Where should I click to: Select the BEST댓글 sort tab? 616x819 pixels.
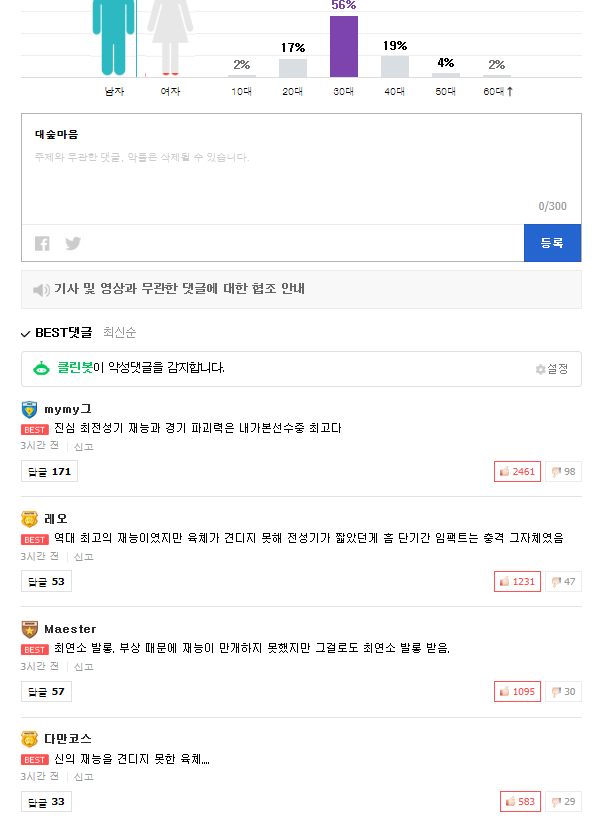pyautogui.click(x=62, y=332)
